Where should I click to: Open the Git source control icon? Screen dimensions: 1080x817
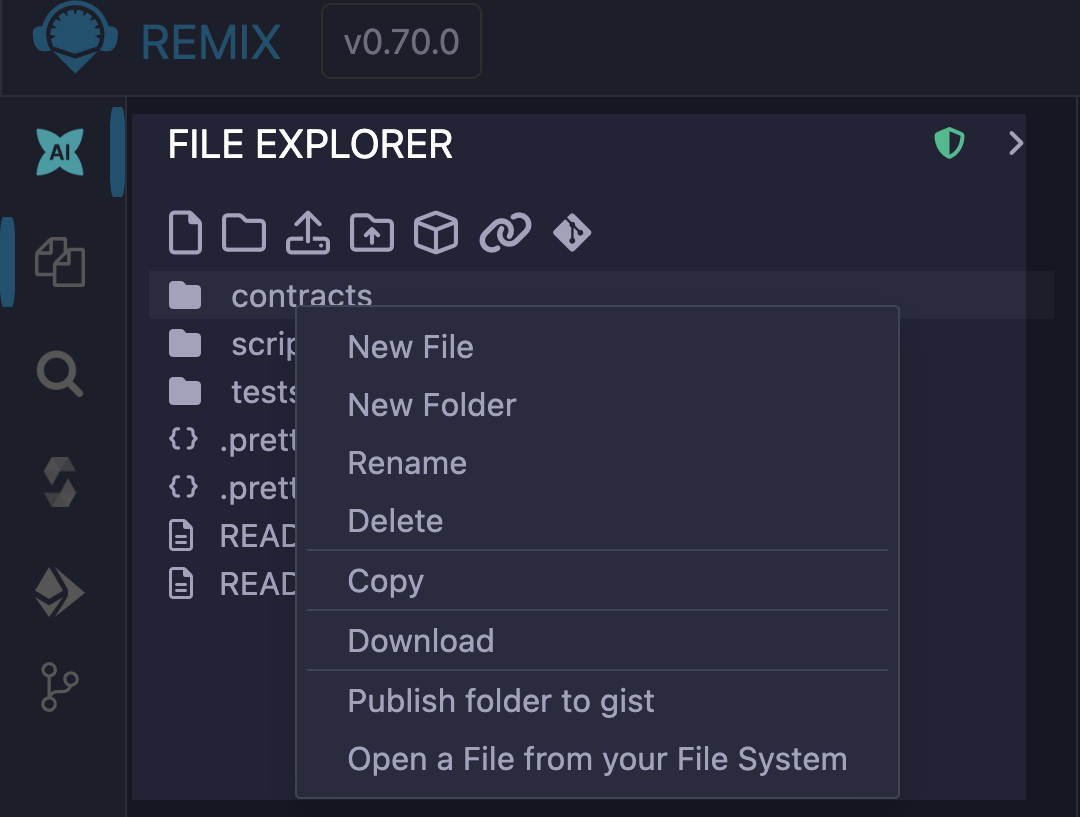pos(60,687)
